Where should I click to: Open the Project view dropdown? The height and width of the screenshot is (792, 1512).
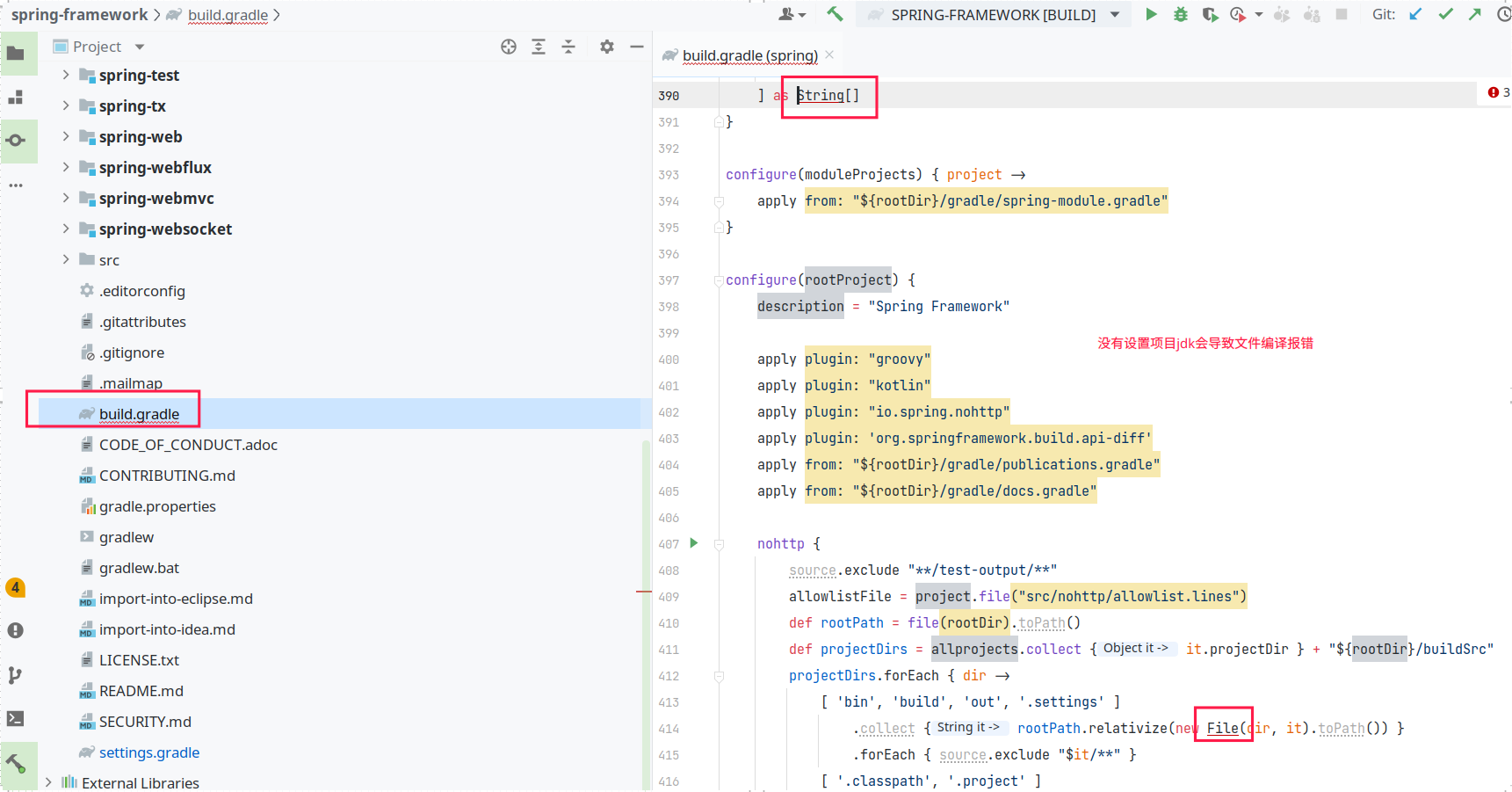click(x=98, y=47)
